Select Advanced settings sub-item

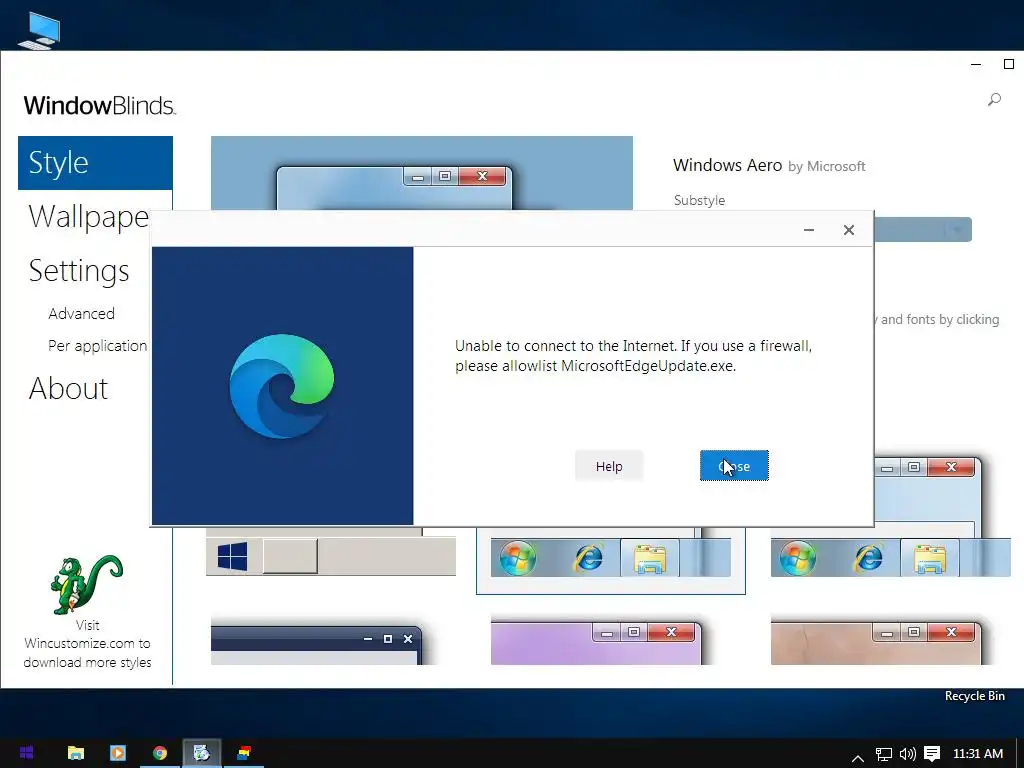click(x=81, y=313)
